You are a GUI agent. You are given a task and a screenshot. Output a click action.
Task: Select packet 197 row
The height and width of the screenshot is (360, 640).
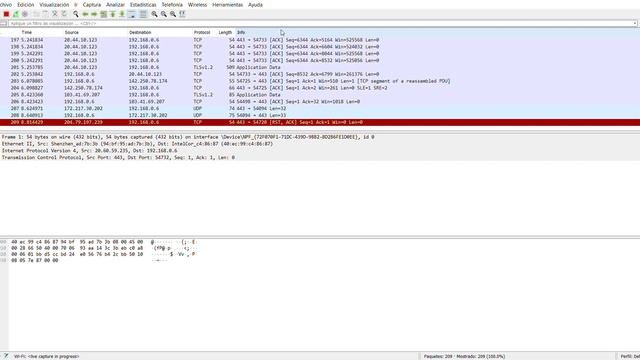point(320,40)
